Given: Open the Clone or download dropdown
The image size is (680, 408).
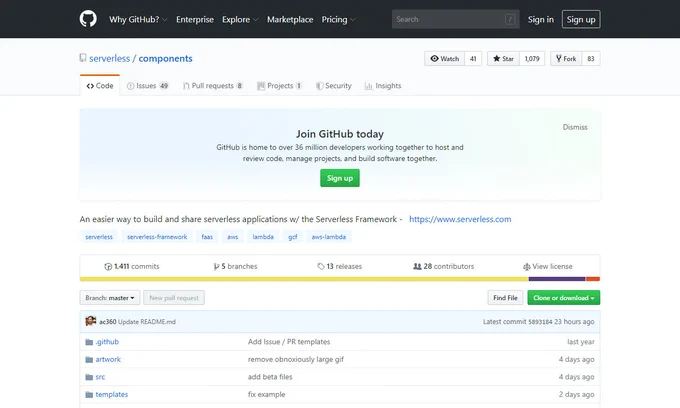Looking at the screenshot, I should click(564, 298).
